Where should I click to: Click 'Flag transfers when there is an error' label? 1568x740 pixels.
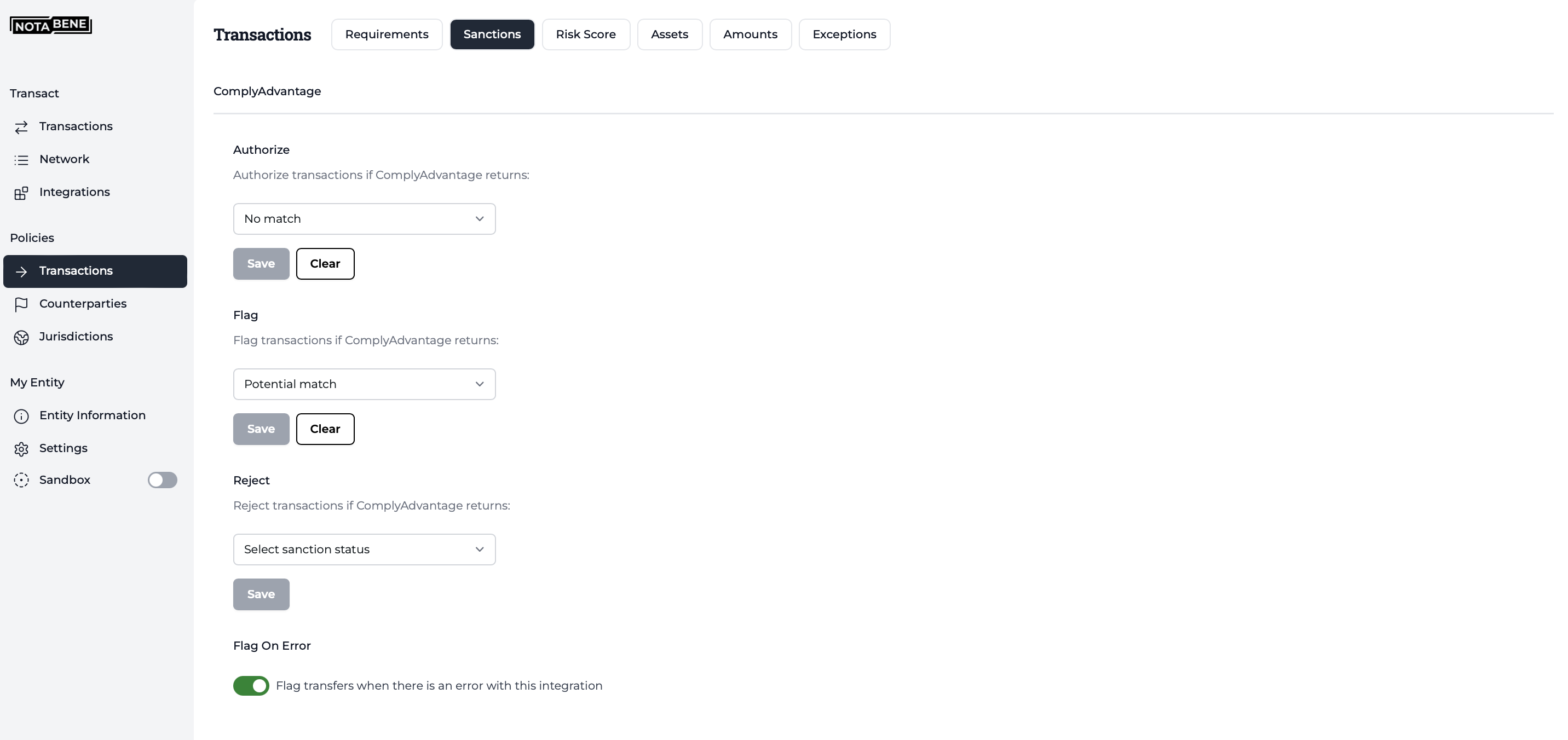pyautogui.click(x=439, y=686)
